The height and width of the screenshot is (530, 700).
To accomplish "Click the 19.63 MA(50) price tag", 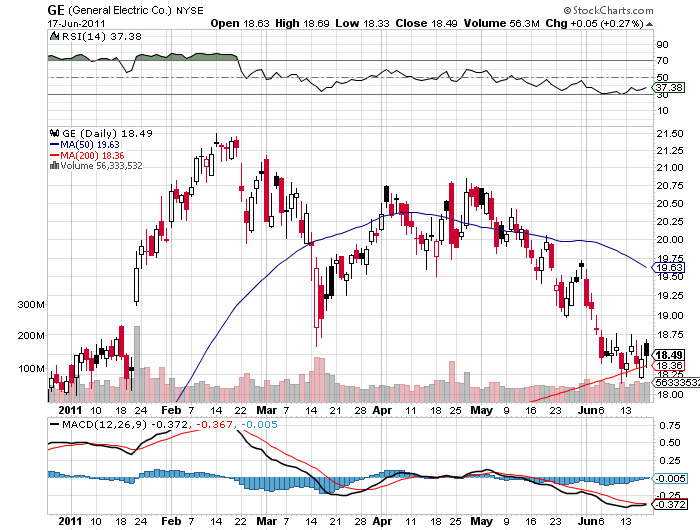I will (x=668, y=267).
